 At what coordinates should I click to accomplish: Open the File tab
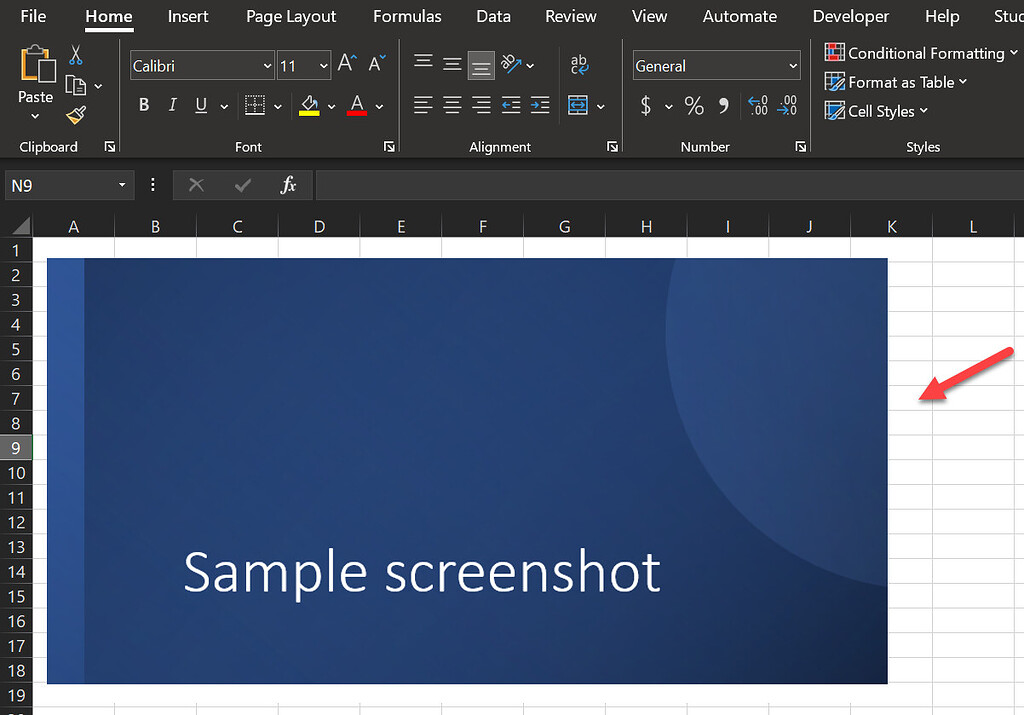point(33,16)
